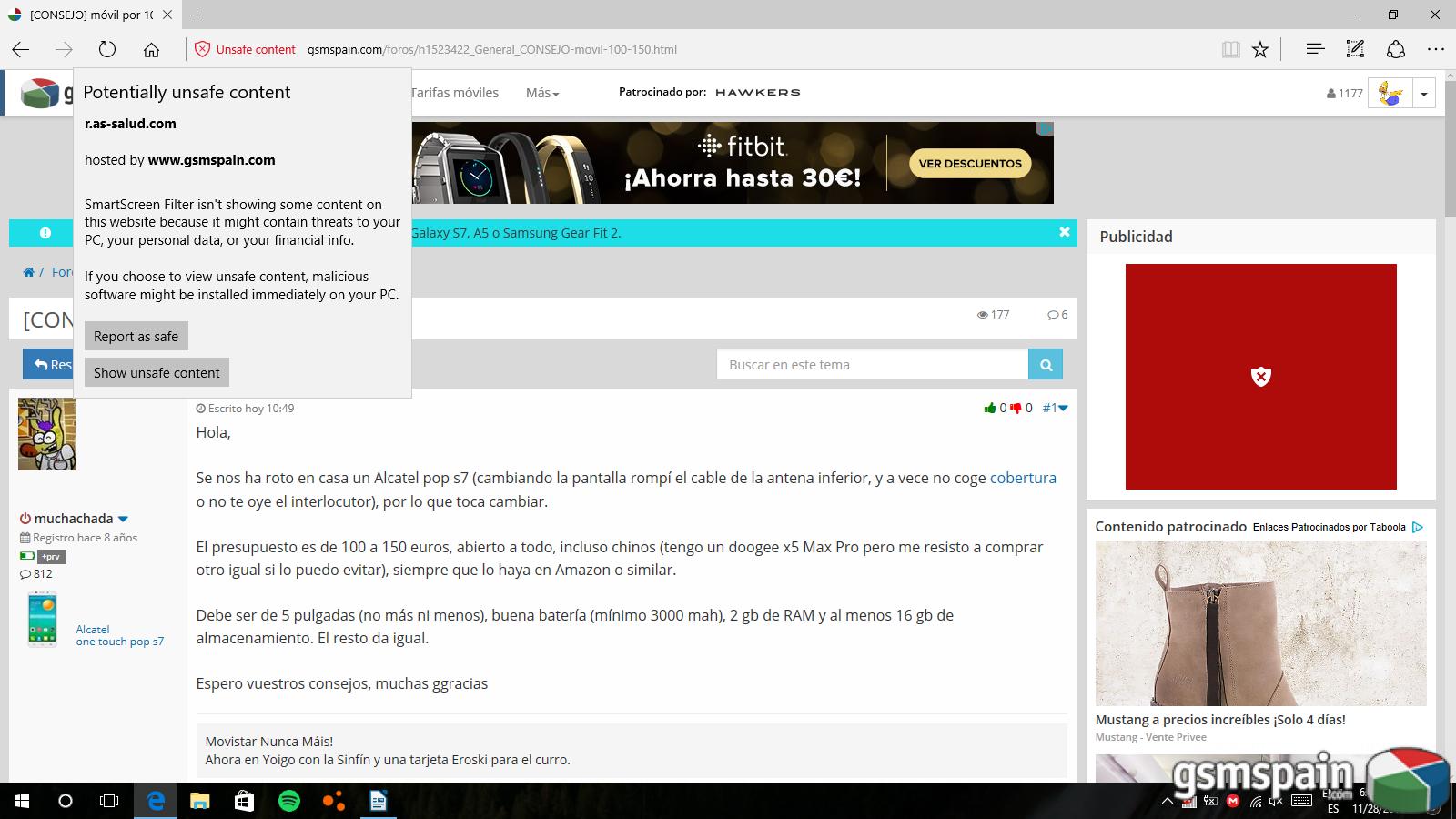Viewport: 1456px width, 819px height.
Task: Open the document app in taskbar
Action: 378,801
